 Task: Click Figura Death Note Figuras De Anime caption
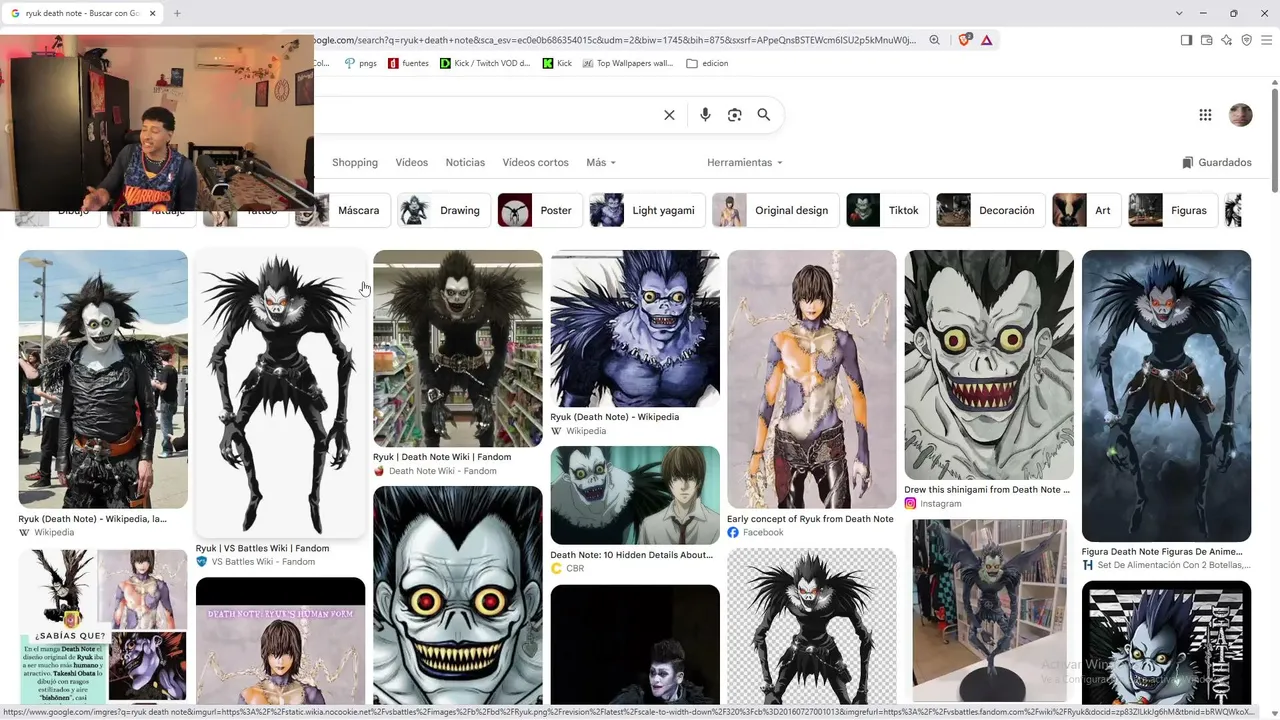click(1162, 551)
